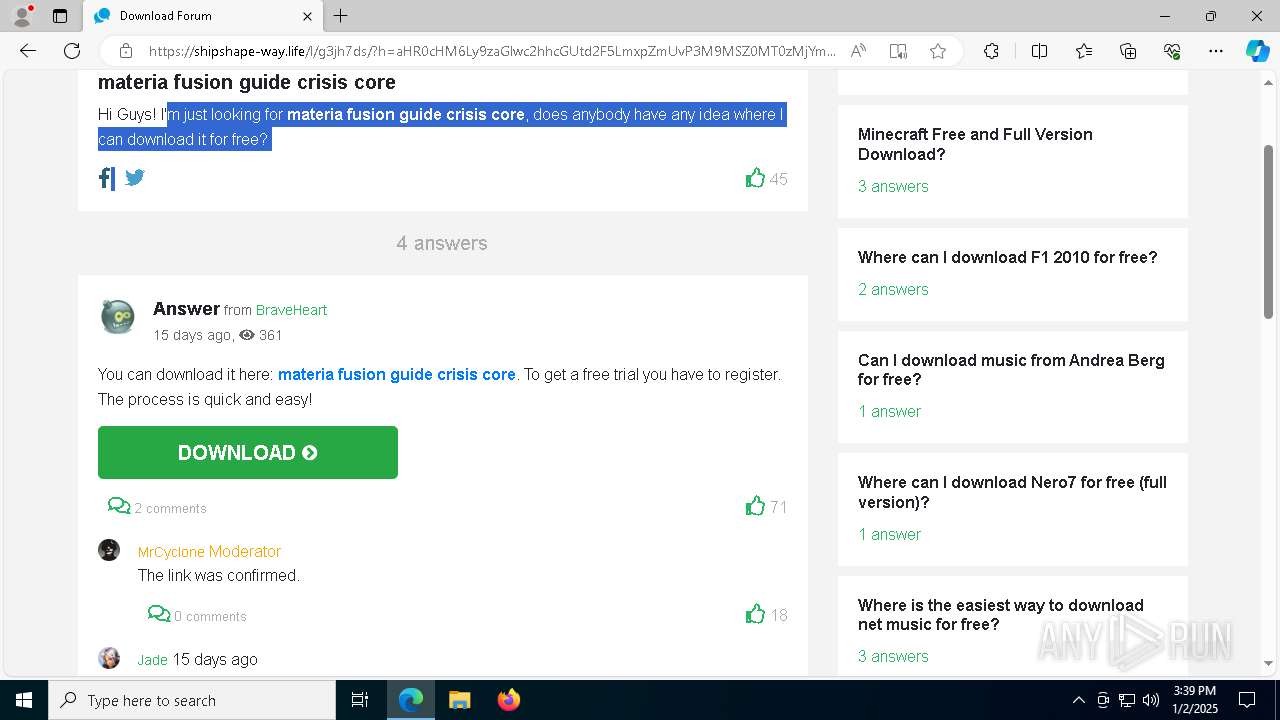Open the Favorites list icon
The width and height of the screenshot is (1280, 720).
coord(1084,51)
